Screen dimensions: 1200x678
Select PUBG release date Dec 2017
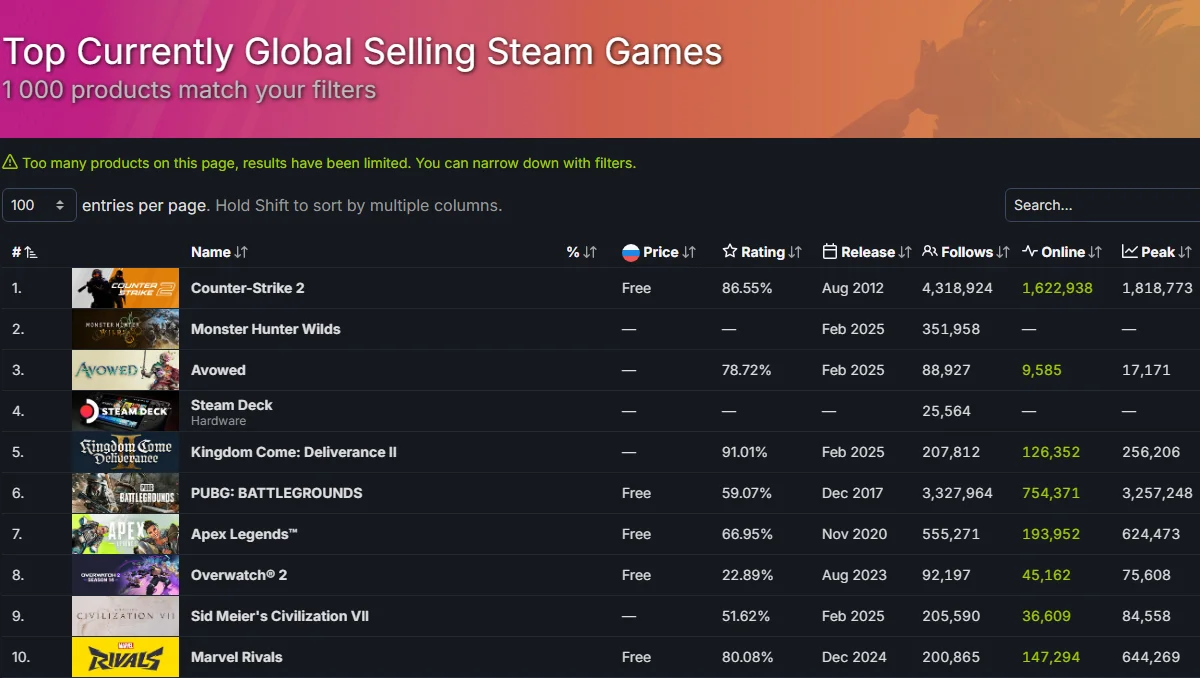(x=852, y=493)
